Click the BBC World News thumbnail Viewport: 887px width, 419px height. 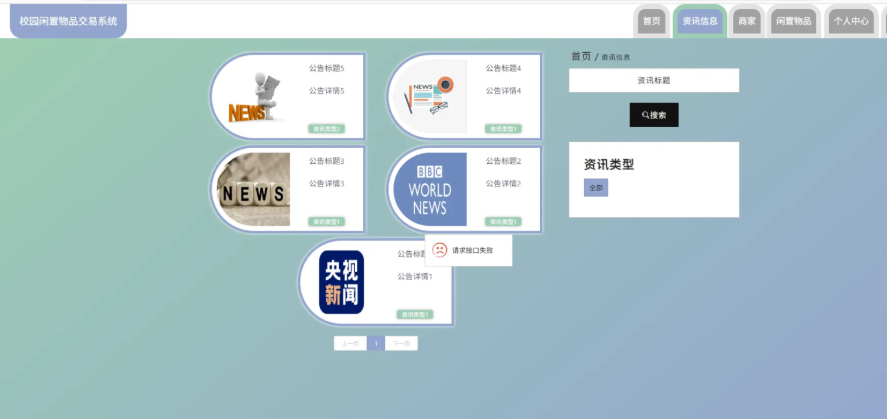430,189
